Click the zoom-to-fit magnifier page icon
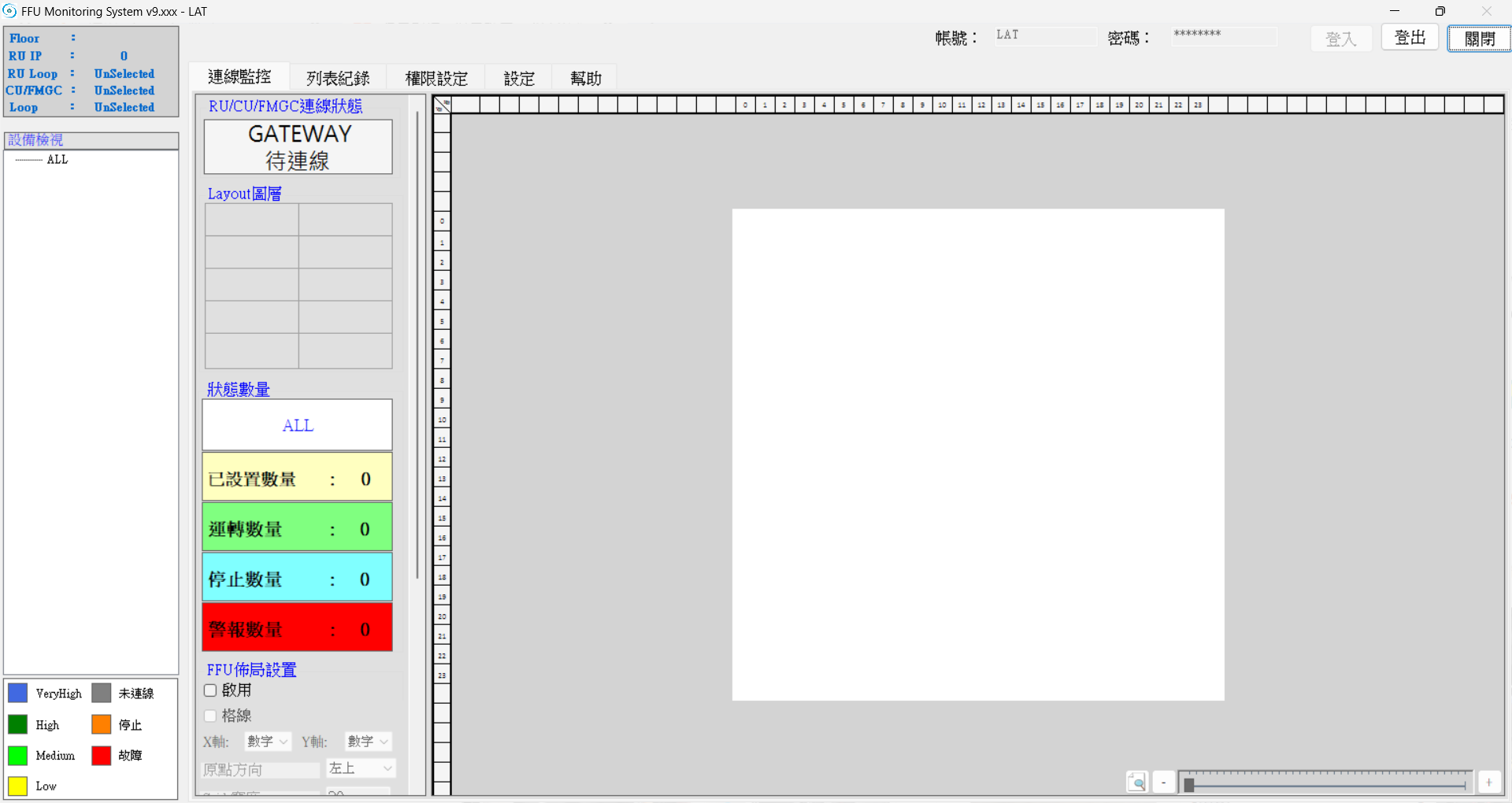Image resolution: width=1512 pixels, height=803 pixels. pyautogui.click(x=1136, y=782)
